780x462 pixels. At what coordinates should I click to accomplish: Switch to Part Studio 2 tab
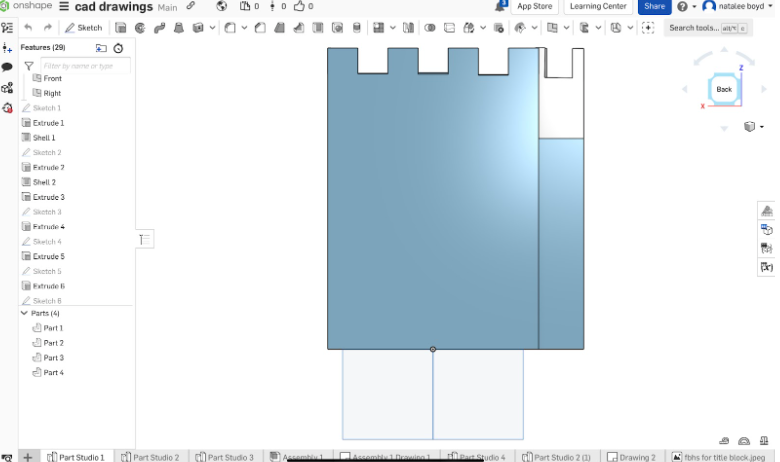(151, 457)
